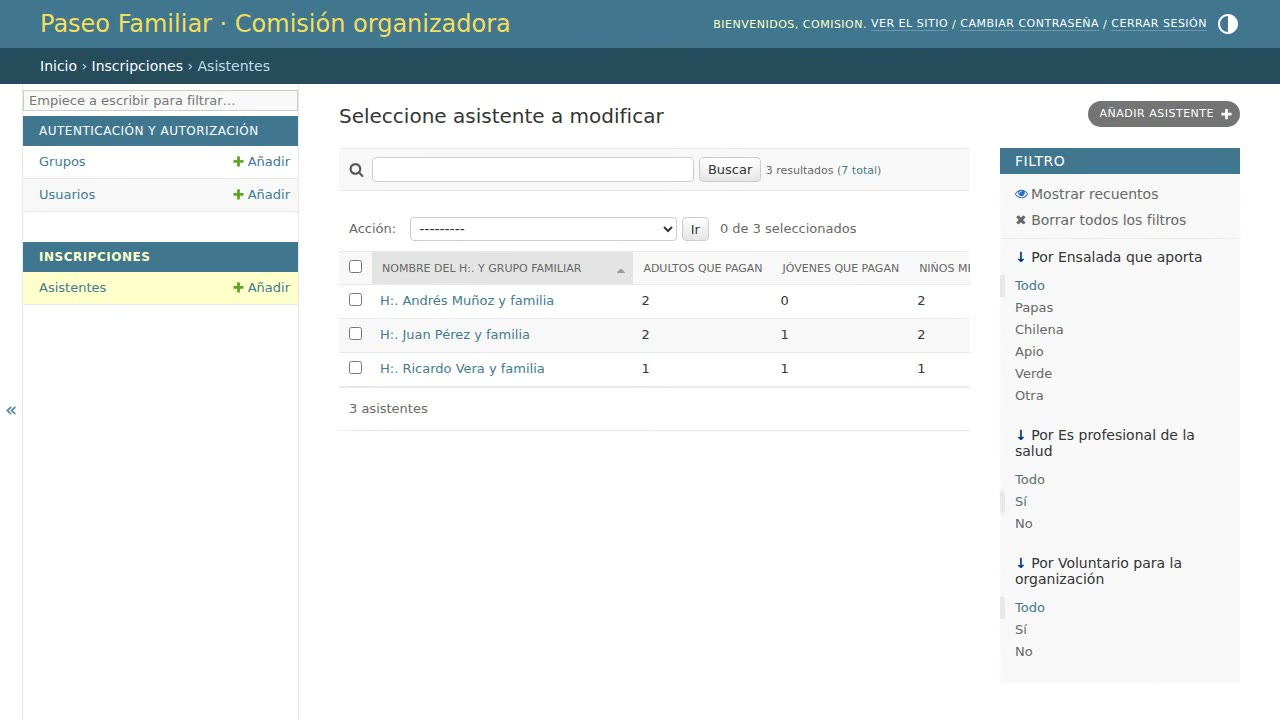1280x720 pixels.
Task: Click the search magnifier icon
Action: (356, 170)
